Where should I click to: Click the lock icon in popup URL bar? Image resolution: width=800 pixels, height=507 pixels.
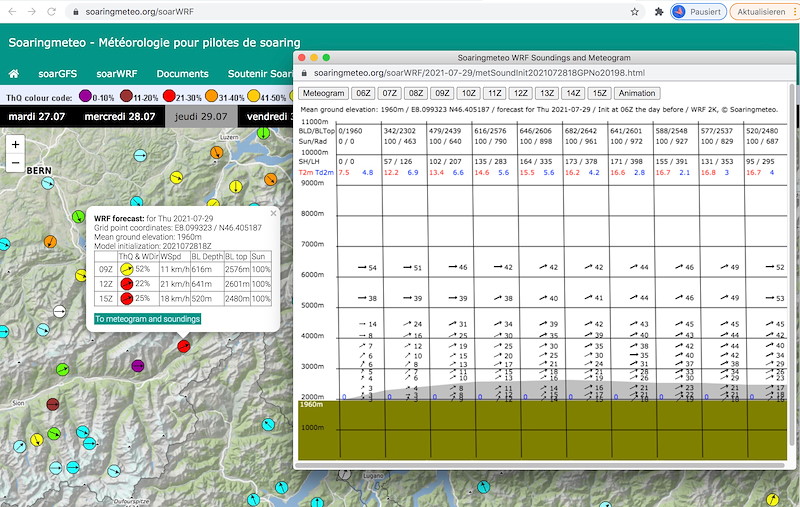tap(305, 73)
